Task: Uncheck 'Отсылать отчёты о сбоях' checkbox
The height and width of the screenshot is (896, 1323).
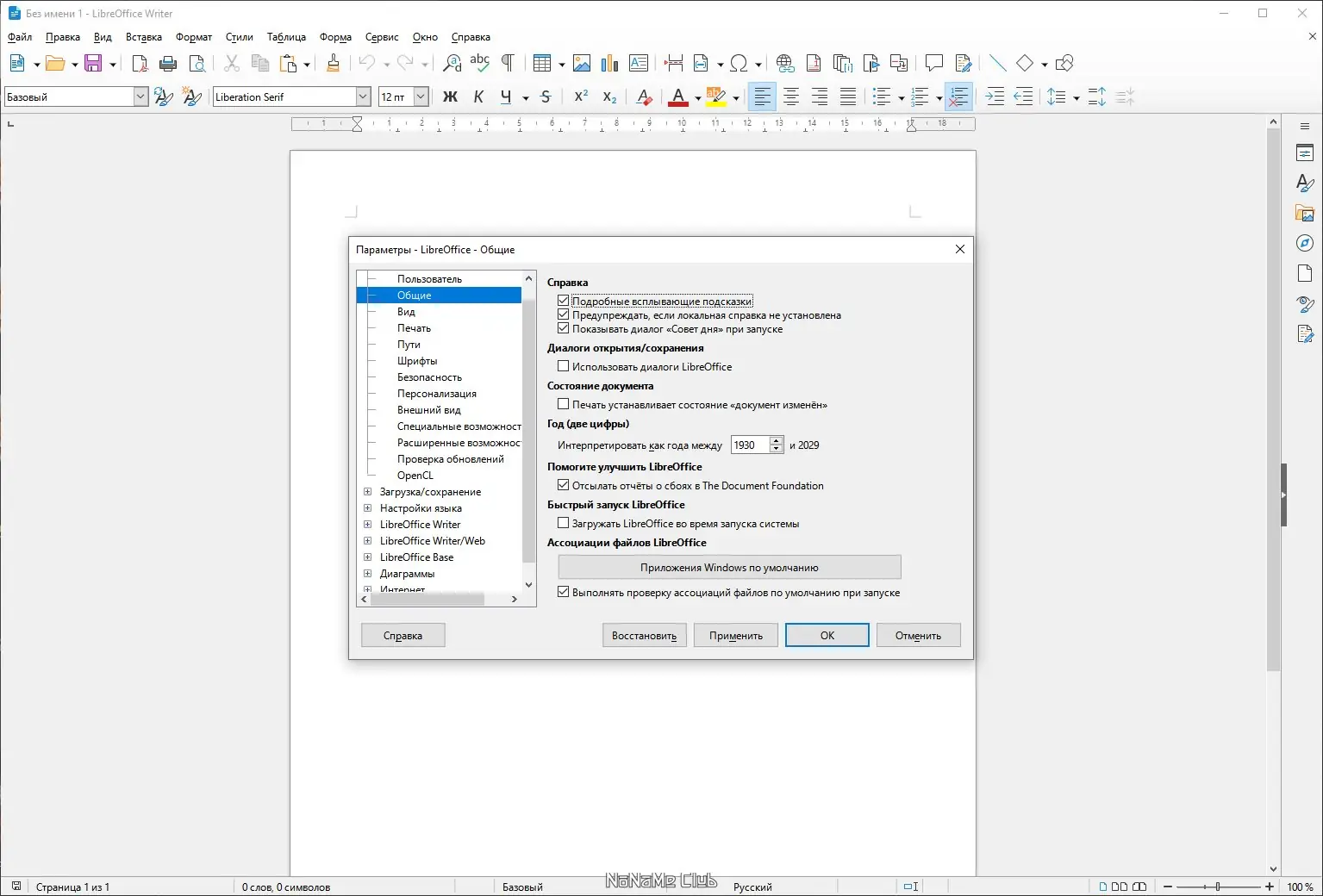Action: [564, 485]
